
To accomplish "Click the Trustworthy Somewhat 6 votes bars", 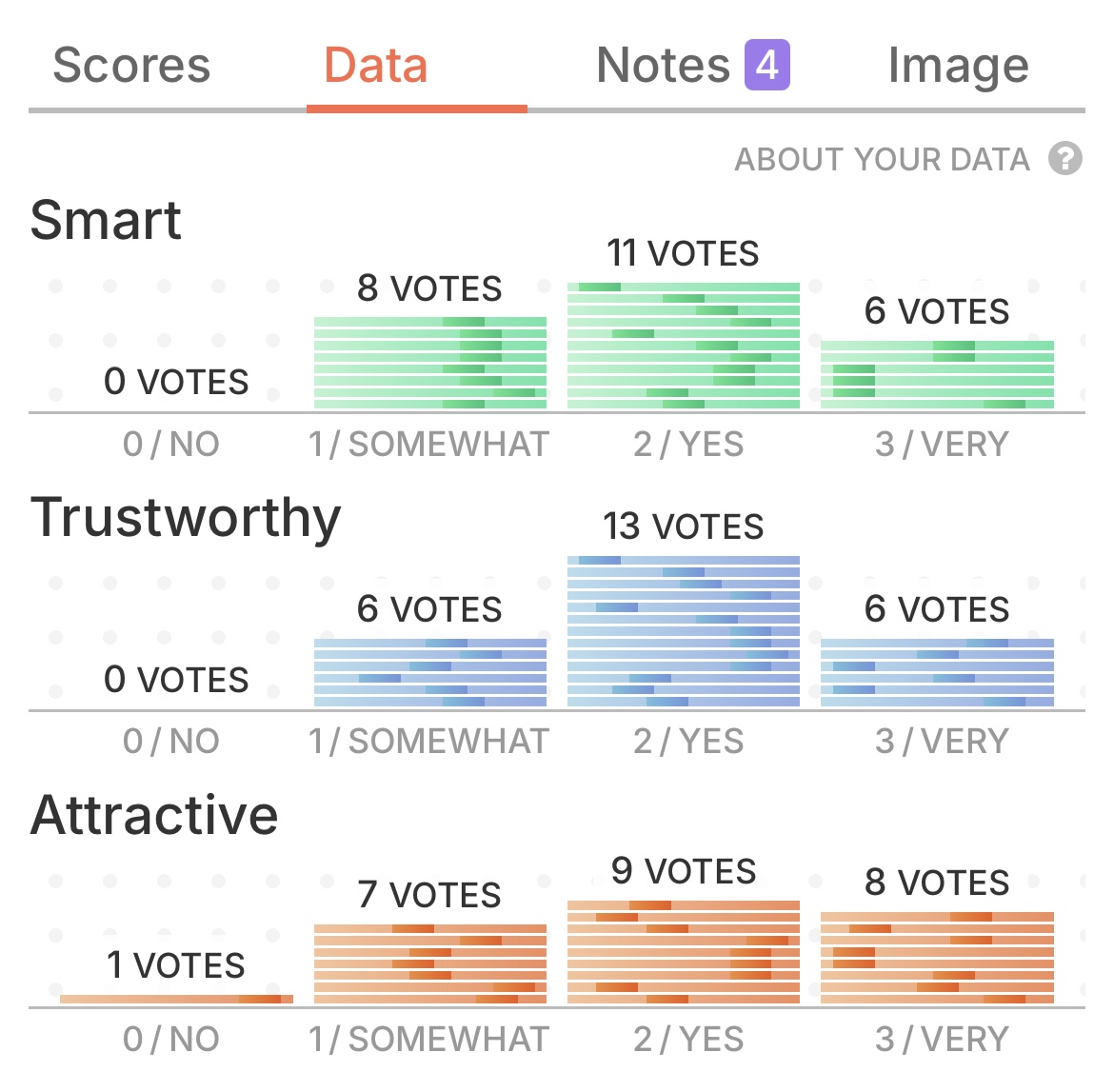I will pos(430,673).
